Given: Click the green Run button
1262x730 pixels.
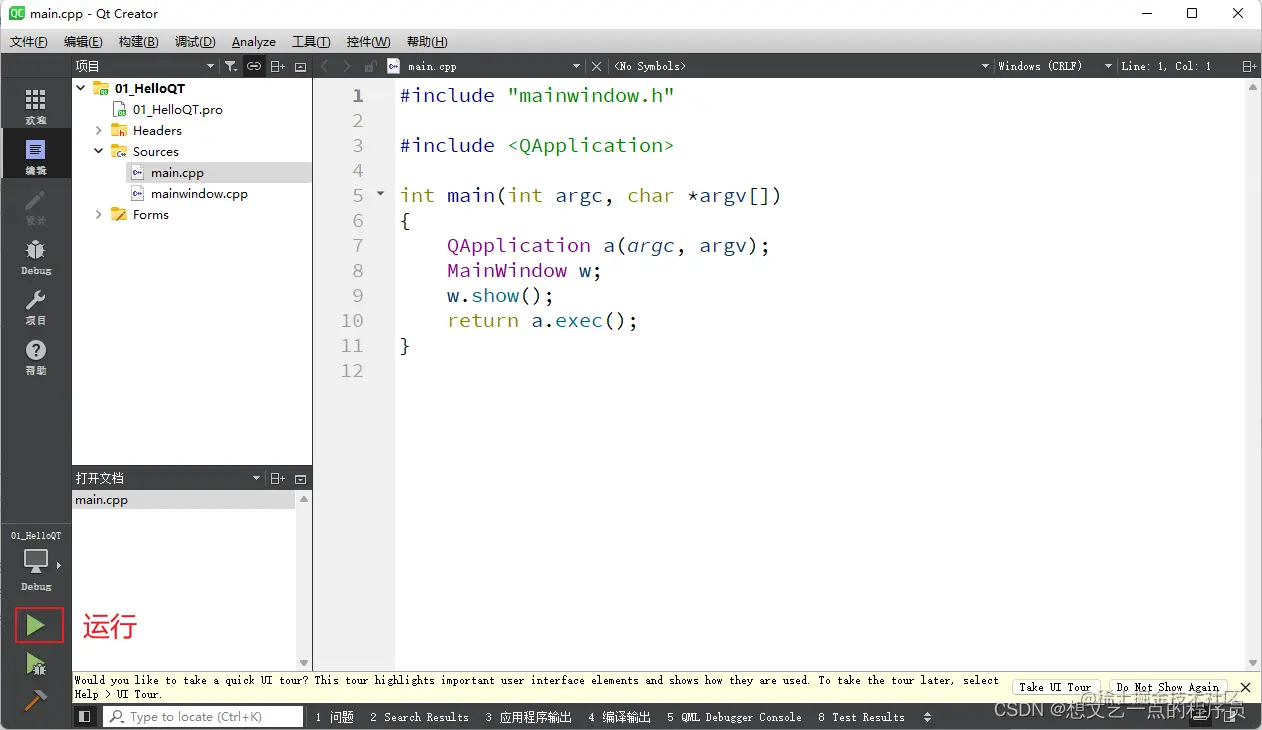Looking at the screenshot, I should click(x=36, y=626).
